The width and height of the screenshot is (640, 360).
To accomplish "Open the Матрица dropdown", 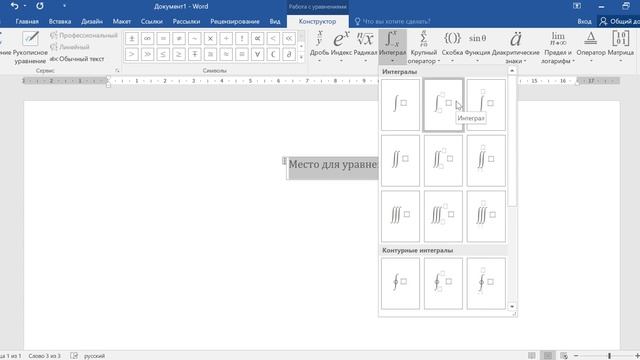I will [x=620, y=47].
